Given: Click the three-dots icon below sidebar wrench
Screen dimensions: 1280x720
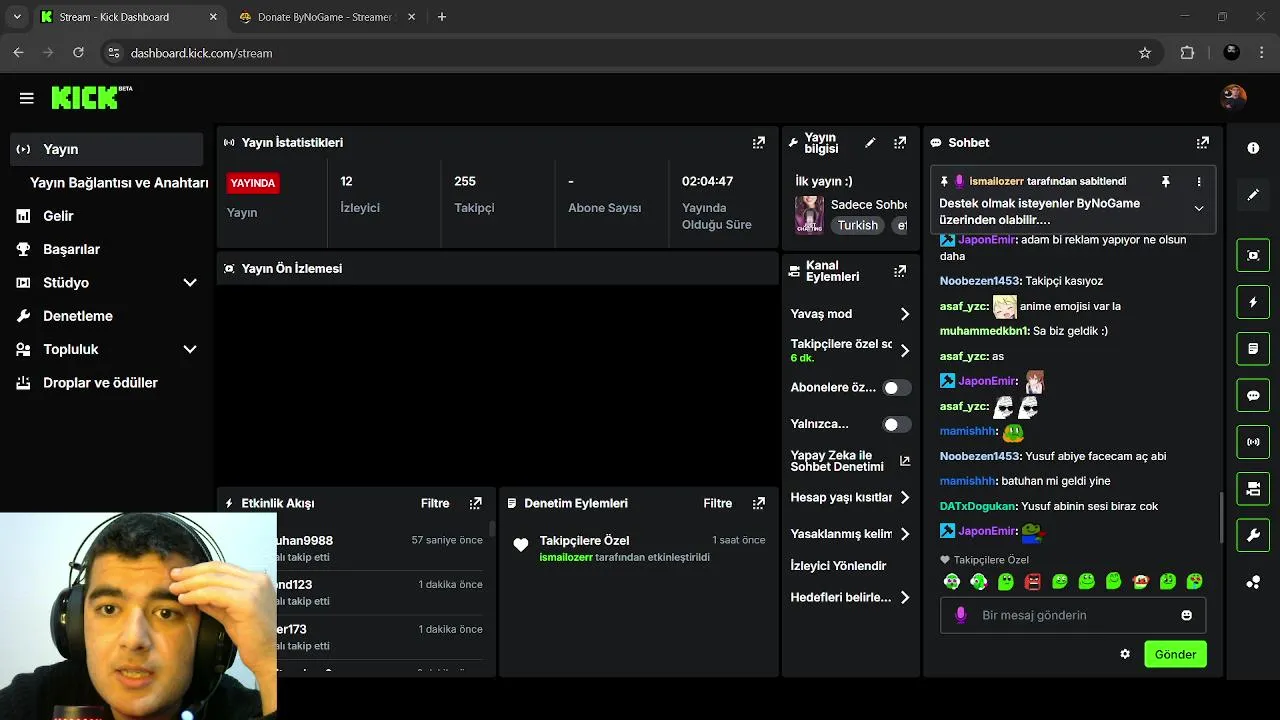Looking at the screenshot, I should click(x=1253, y=582).
